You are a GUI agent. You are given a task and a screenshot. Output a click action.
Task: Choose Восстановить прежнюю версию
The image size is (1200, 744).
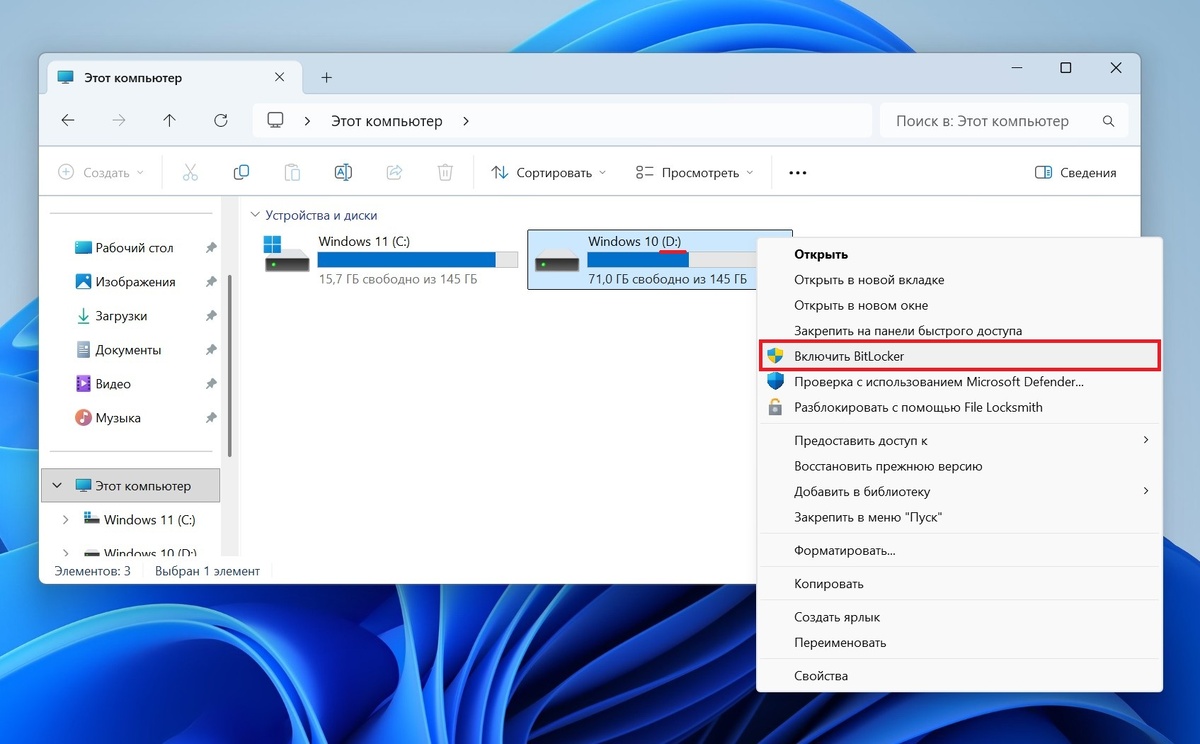[x=960, y=466]
